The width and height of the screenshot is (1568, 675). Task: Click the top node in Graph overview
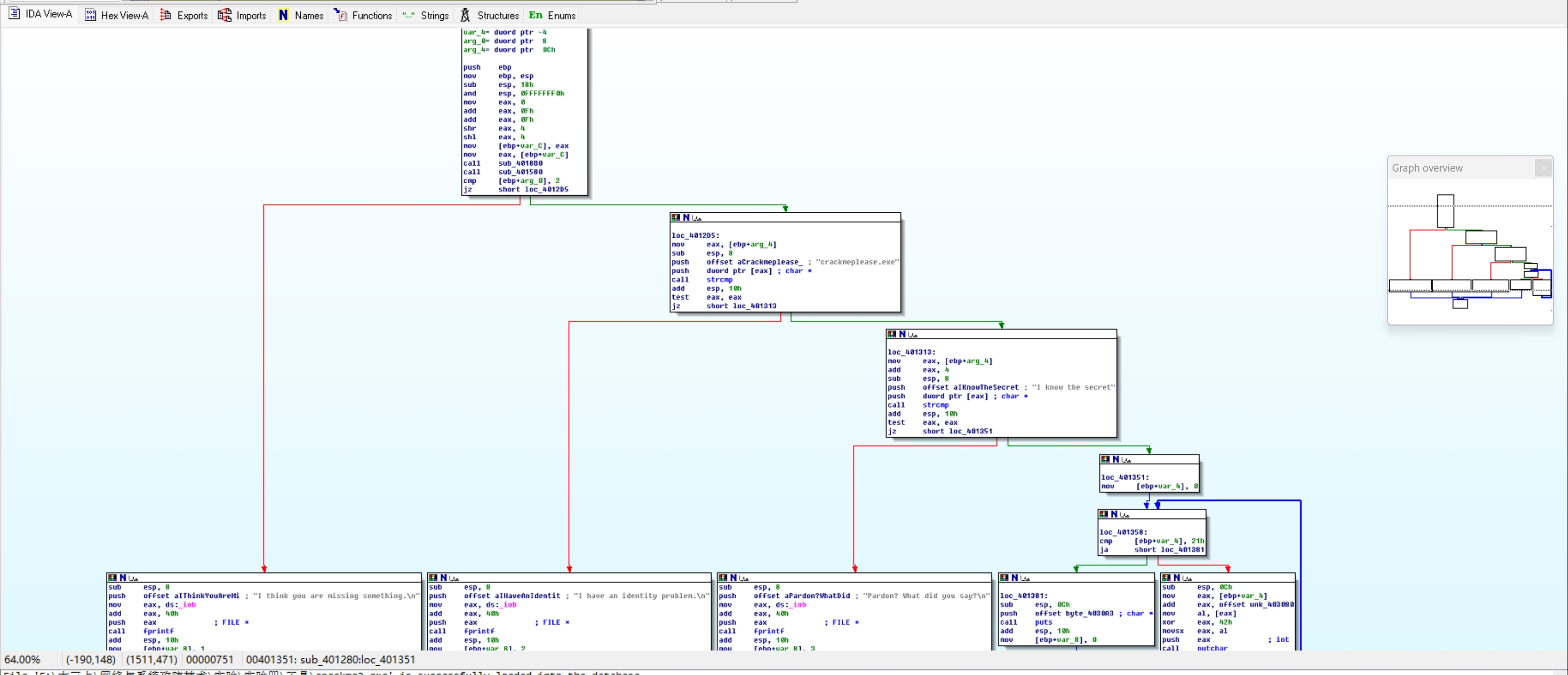[1445, 211]
